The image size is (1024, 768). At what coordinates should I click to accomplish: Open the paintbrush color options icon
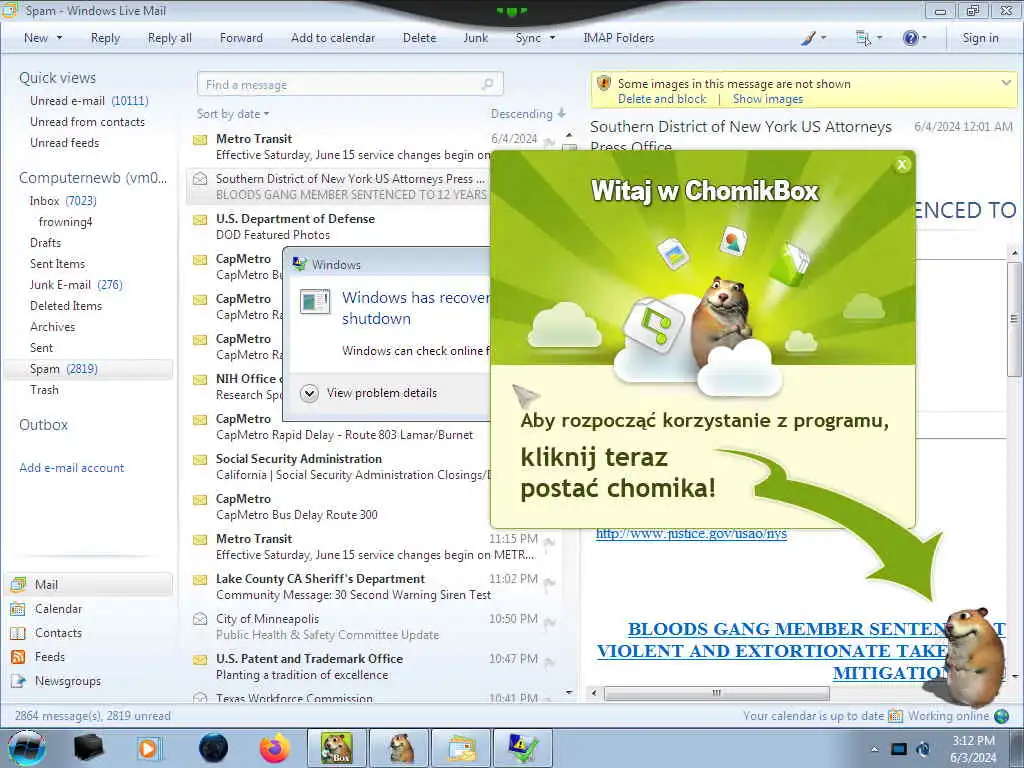click(809, 38)
